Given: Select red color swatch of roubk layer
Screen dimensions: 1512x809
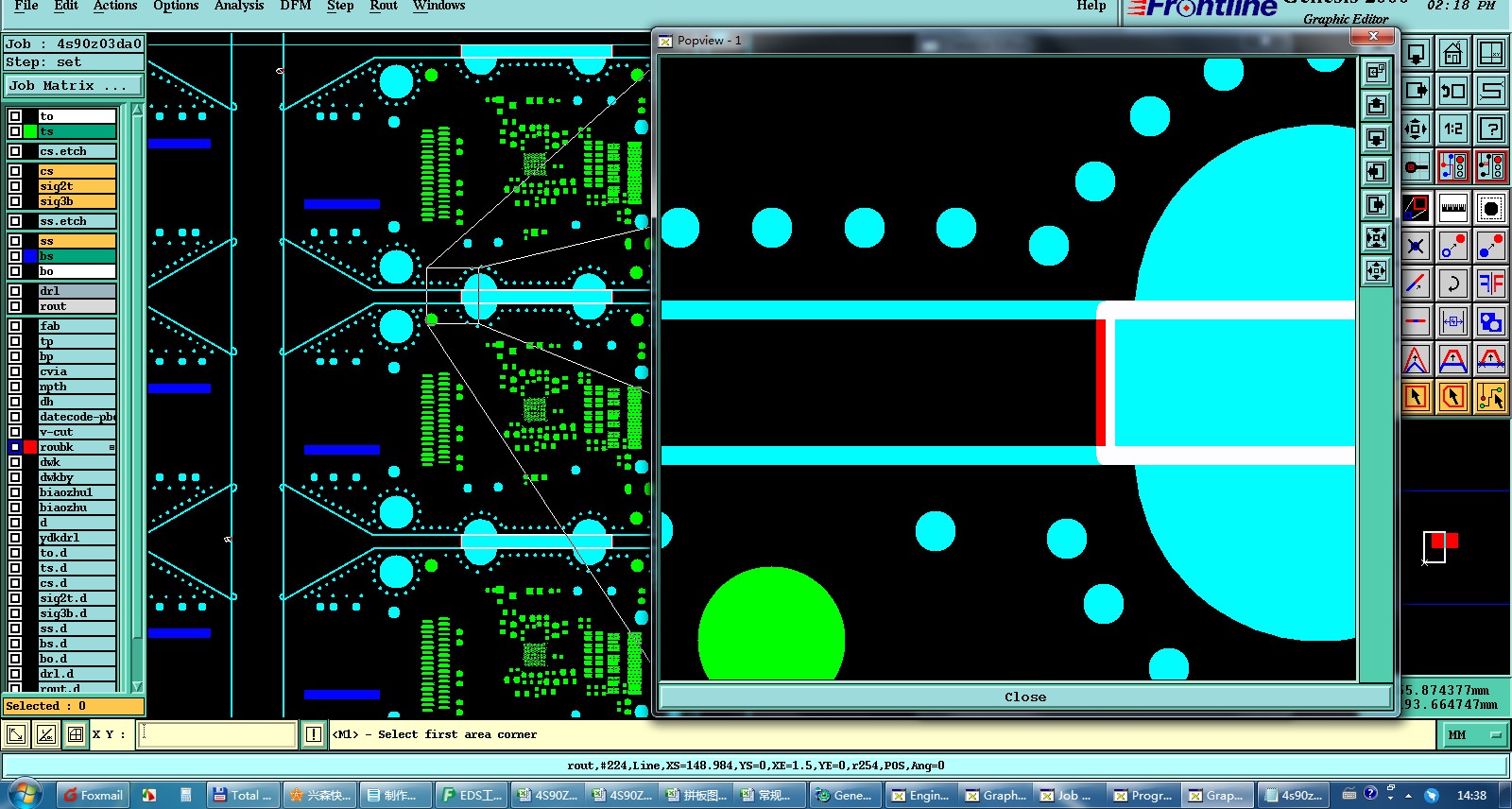Looking at the screenshot, I should click(30, 447).
